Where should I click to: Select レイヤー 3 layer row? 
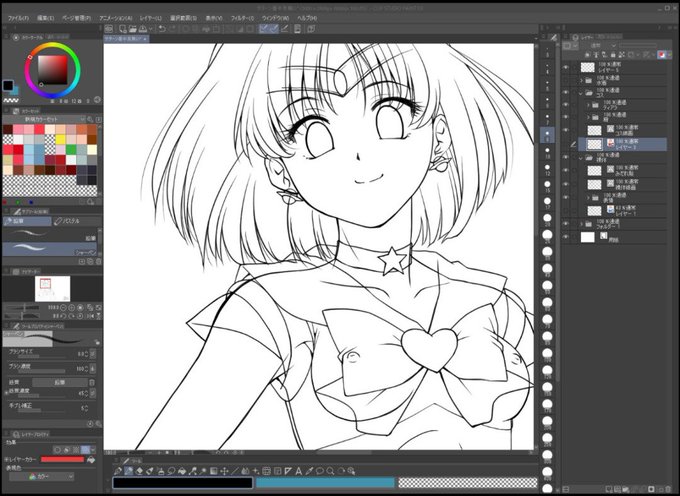[622, 144]
